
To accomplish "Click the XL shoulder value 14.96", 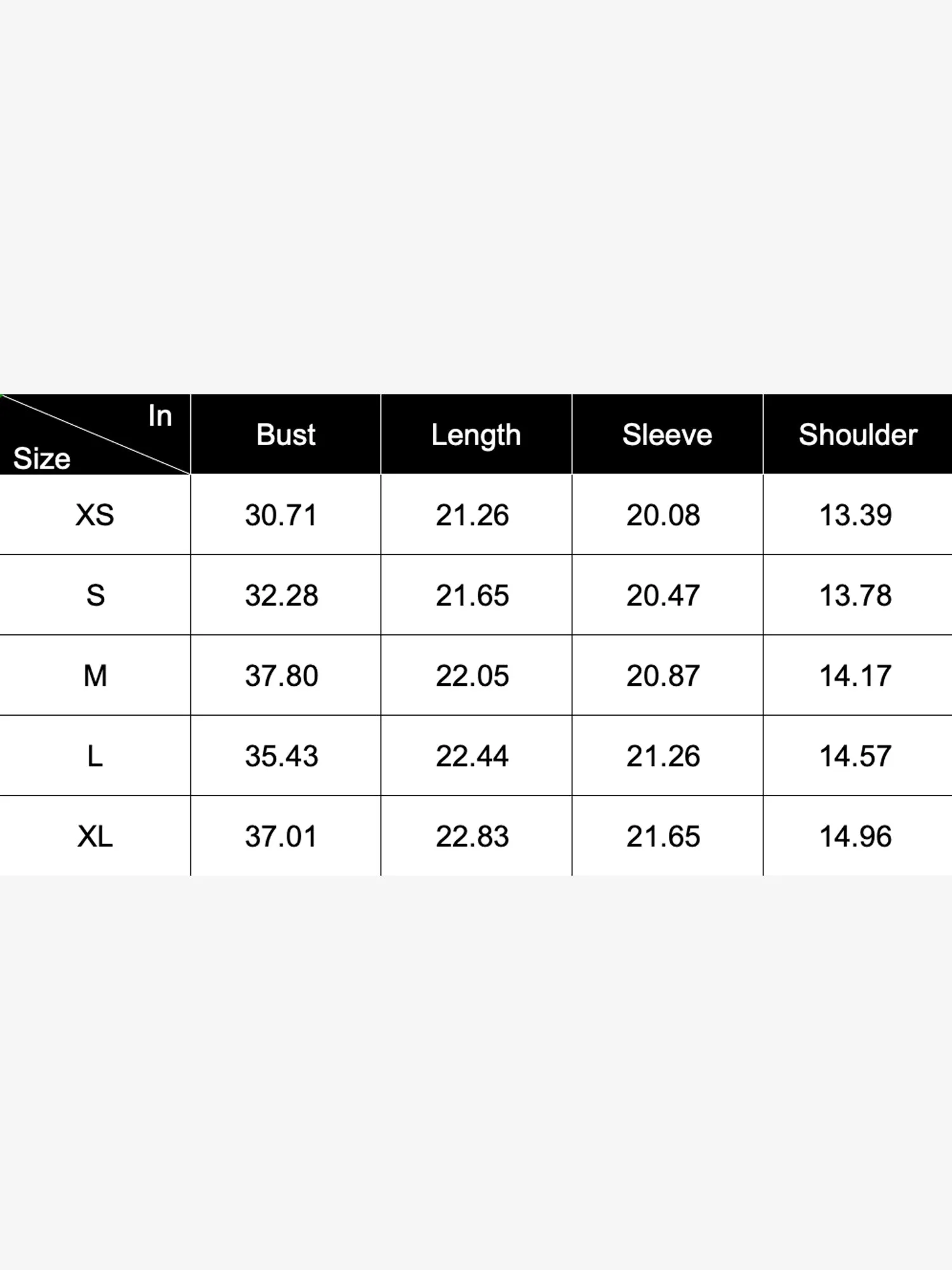I will (856, 836).
